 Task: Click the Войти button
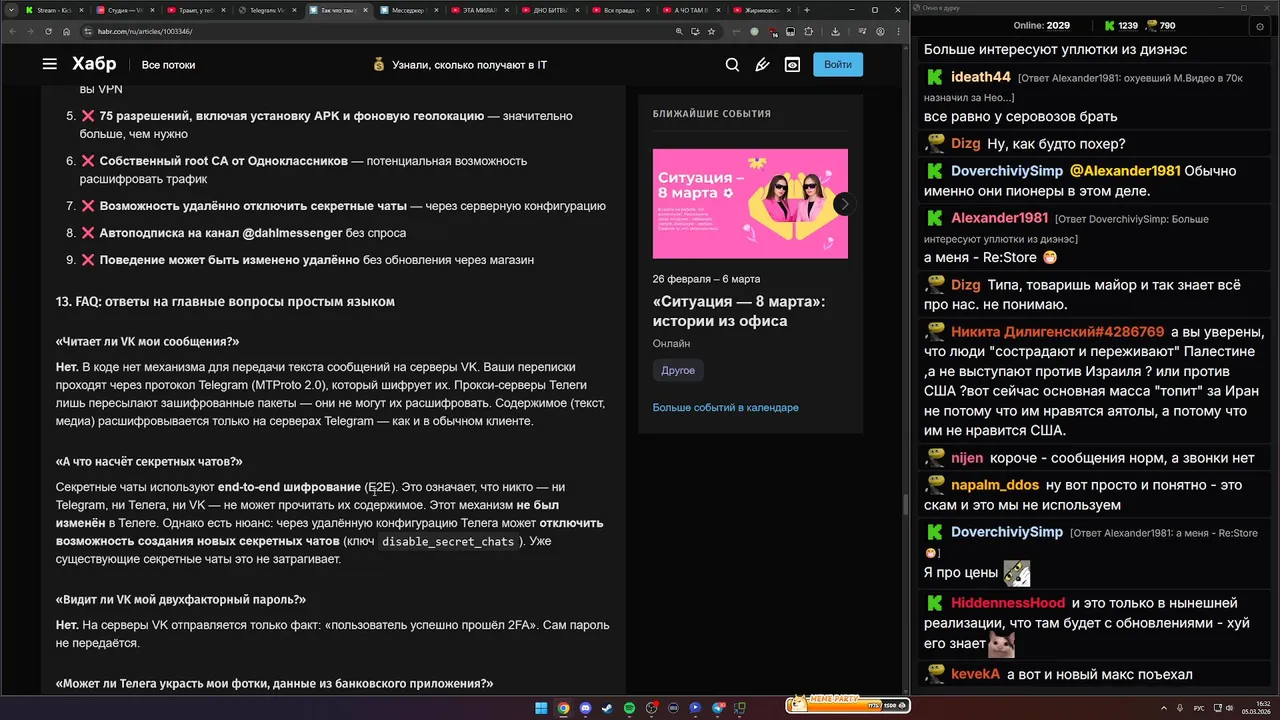[x=838, y=65]
